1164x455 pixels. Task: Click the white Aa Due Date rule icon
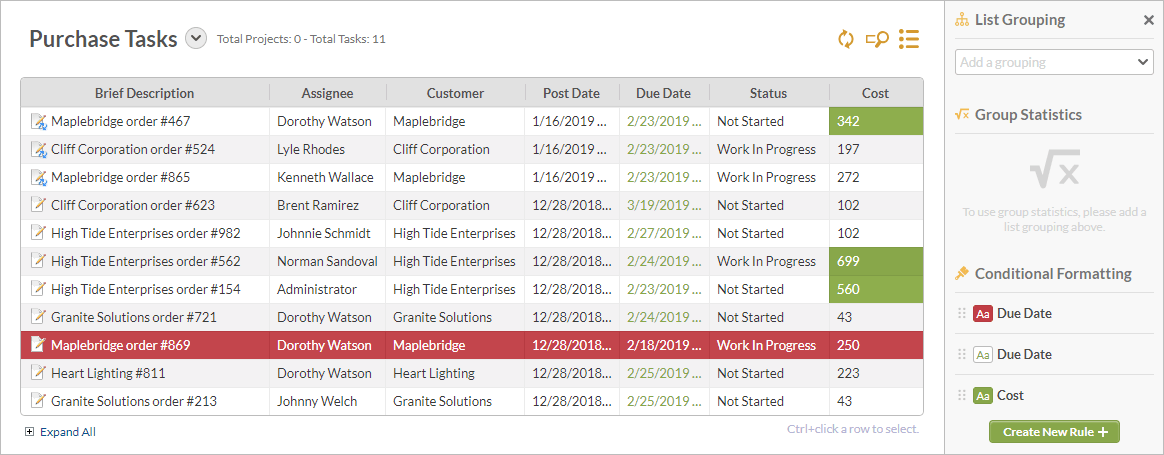[x=983, y=355]
